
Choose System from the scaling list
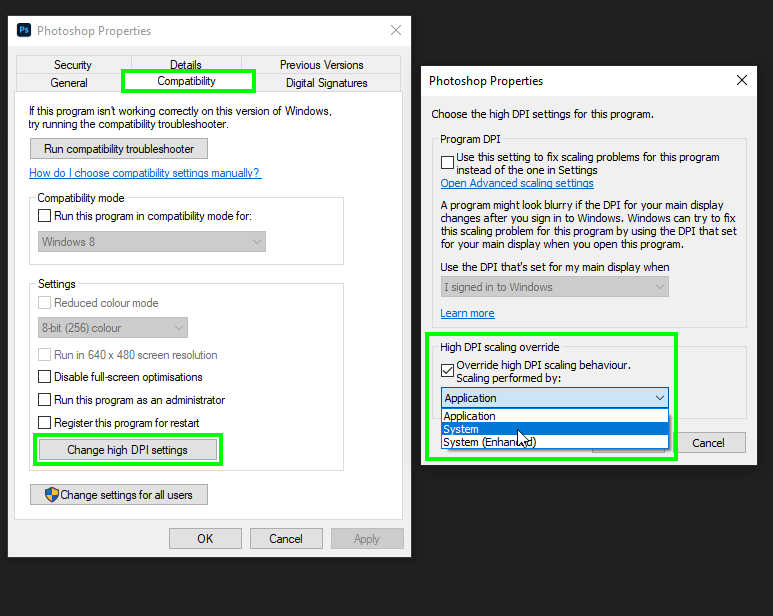555,429
